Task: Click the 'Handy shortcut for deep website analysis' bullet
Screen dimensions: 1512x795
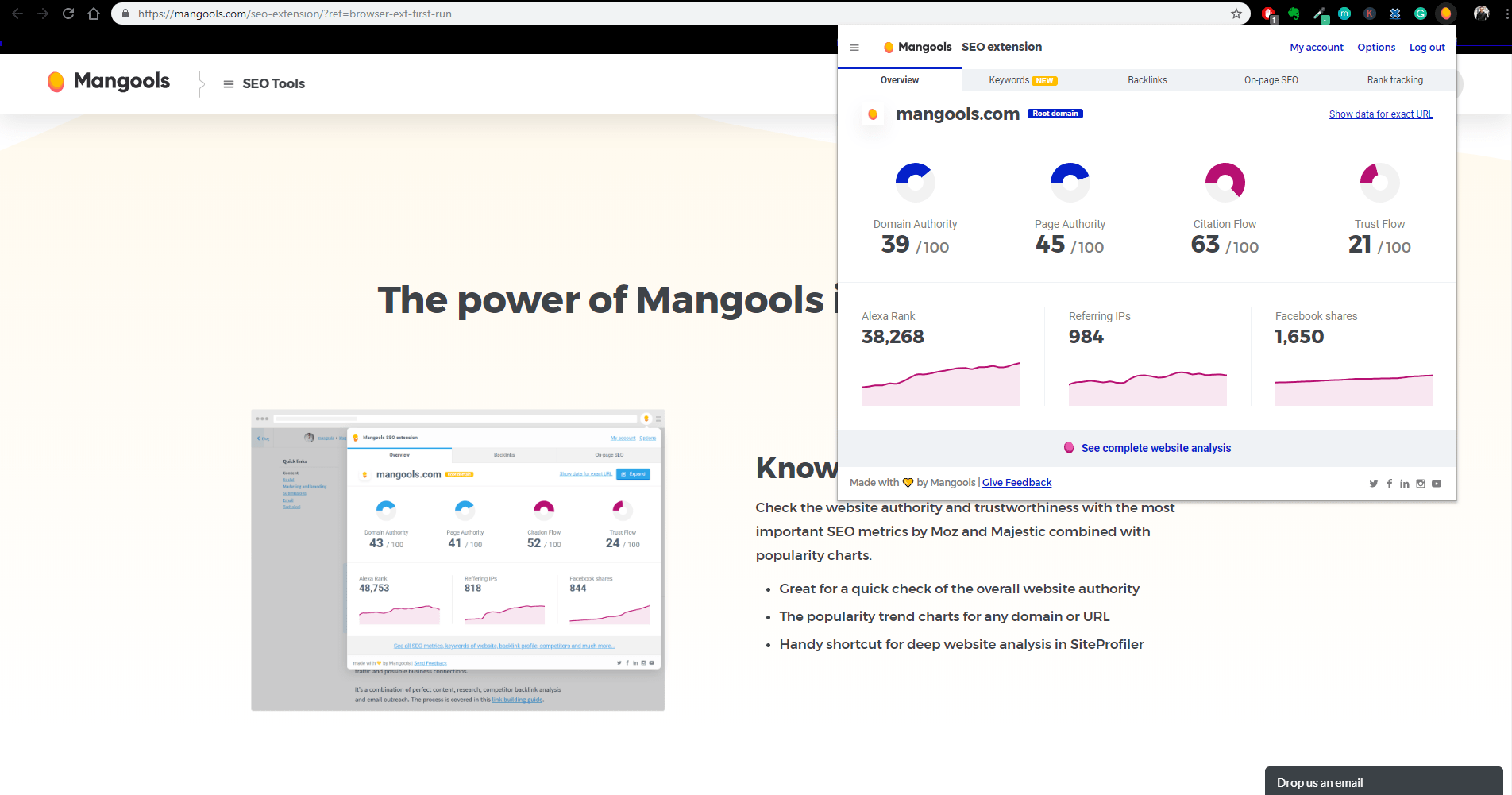Action: point(962,644)
